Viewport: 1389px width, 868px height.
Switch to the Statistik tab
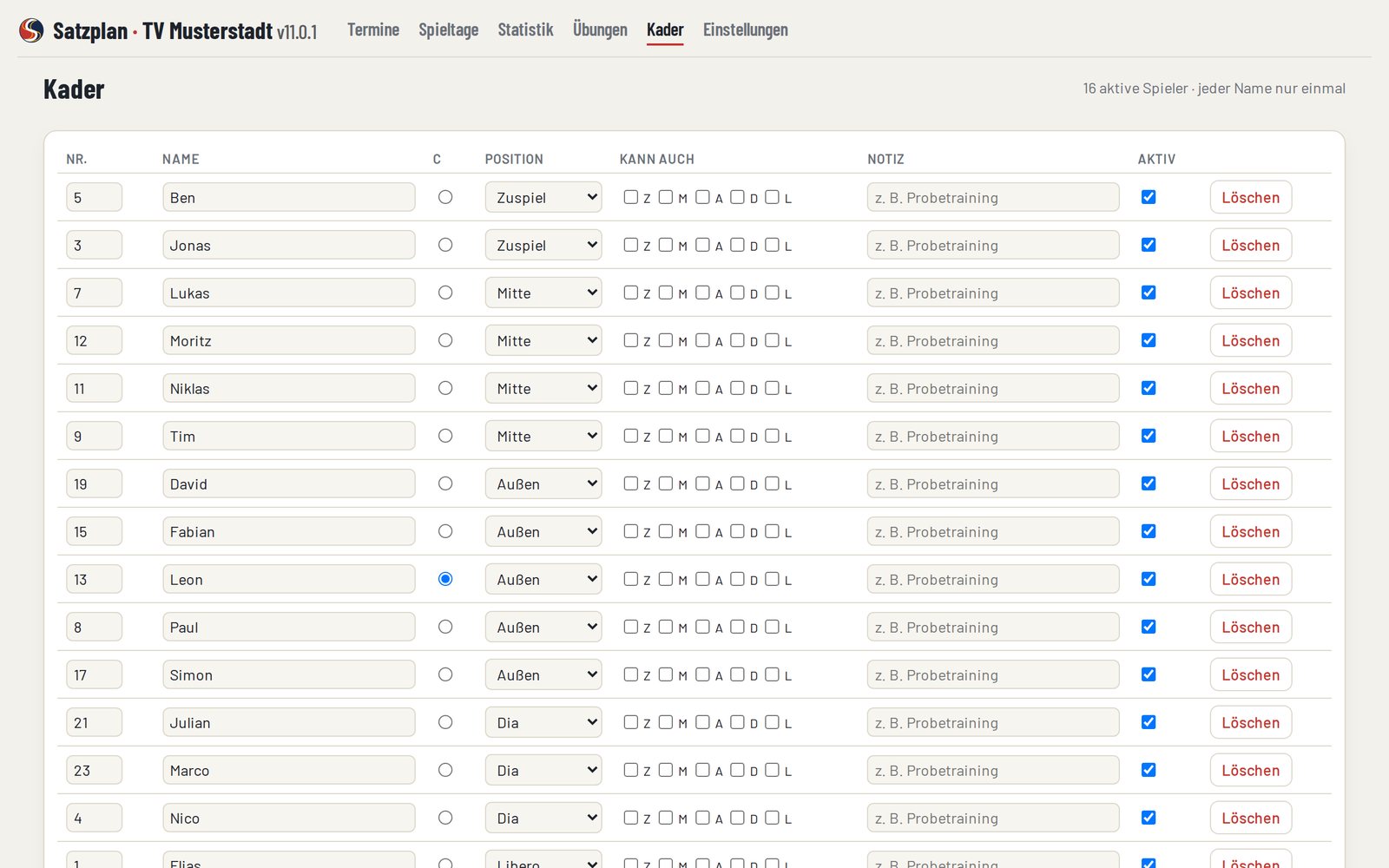click(x=525, y=30)
